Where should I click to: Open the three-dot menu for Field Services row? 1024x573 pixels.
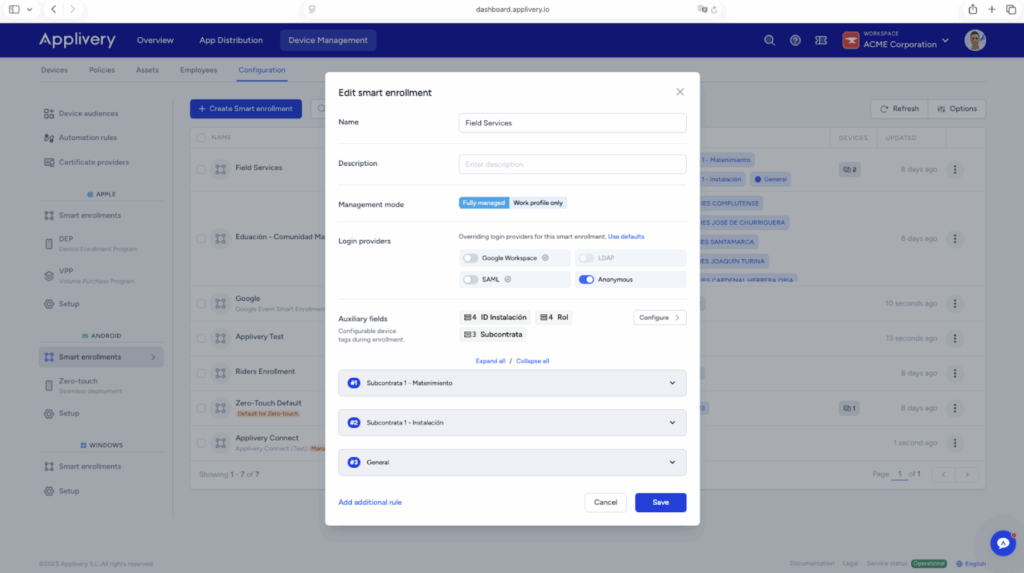tap(955, 169)
